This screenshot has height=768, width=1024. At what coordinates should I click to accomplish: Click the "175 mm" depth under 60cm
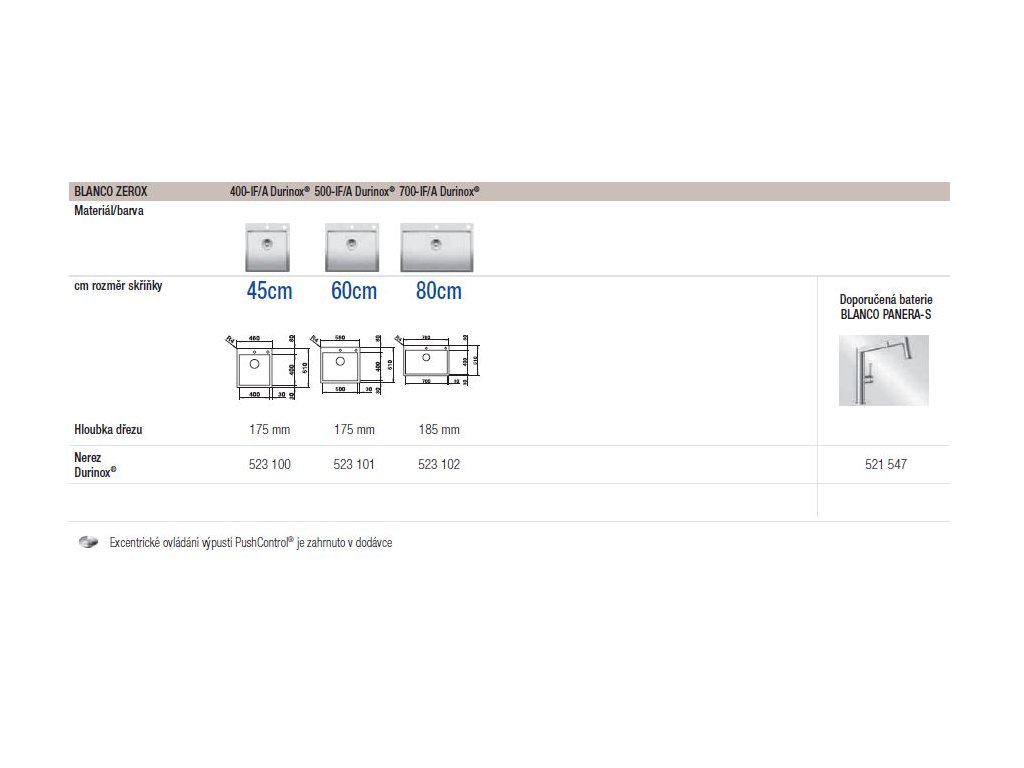click(x=354, y=430)
